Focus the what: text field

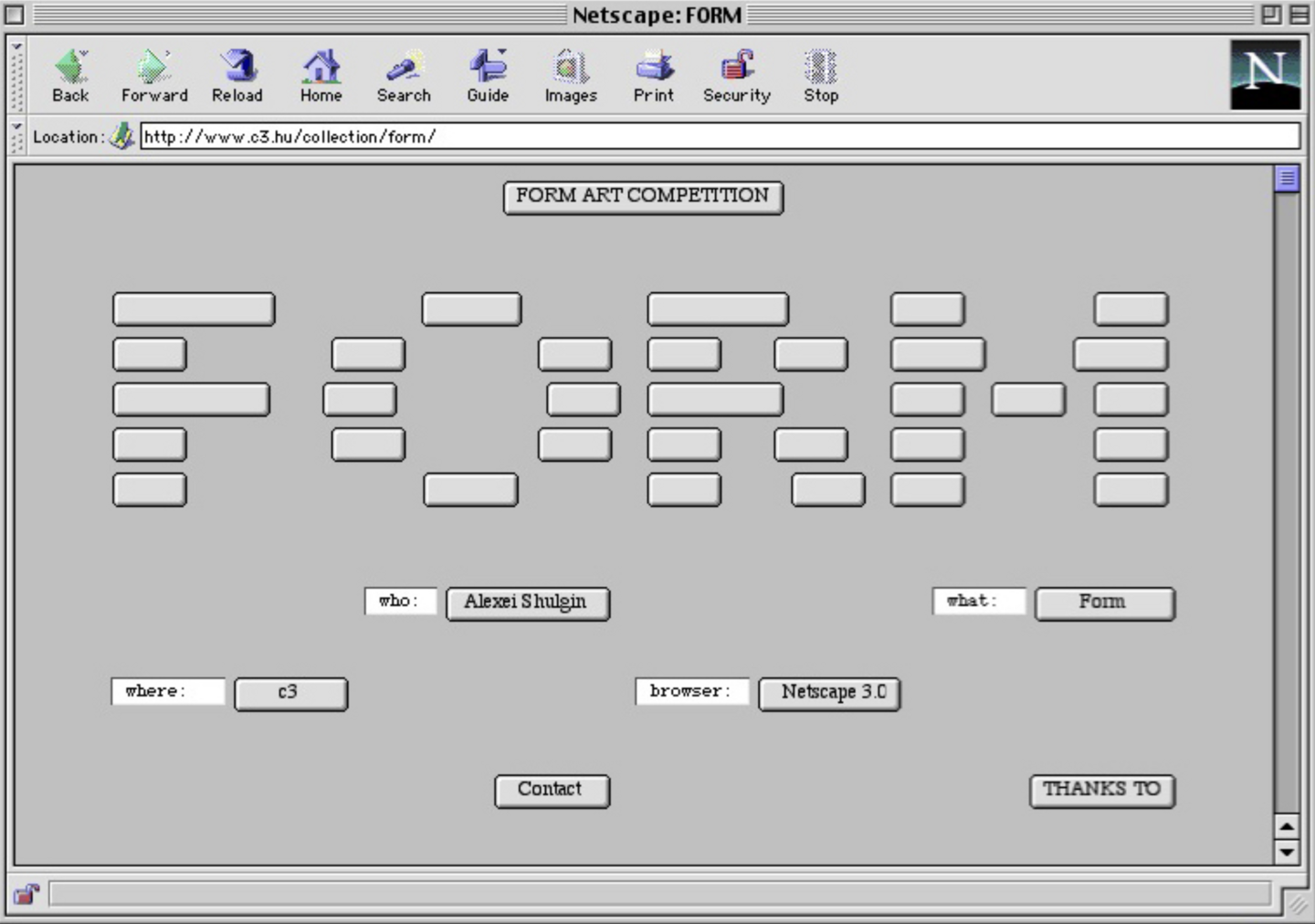click(979, 601)
